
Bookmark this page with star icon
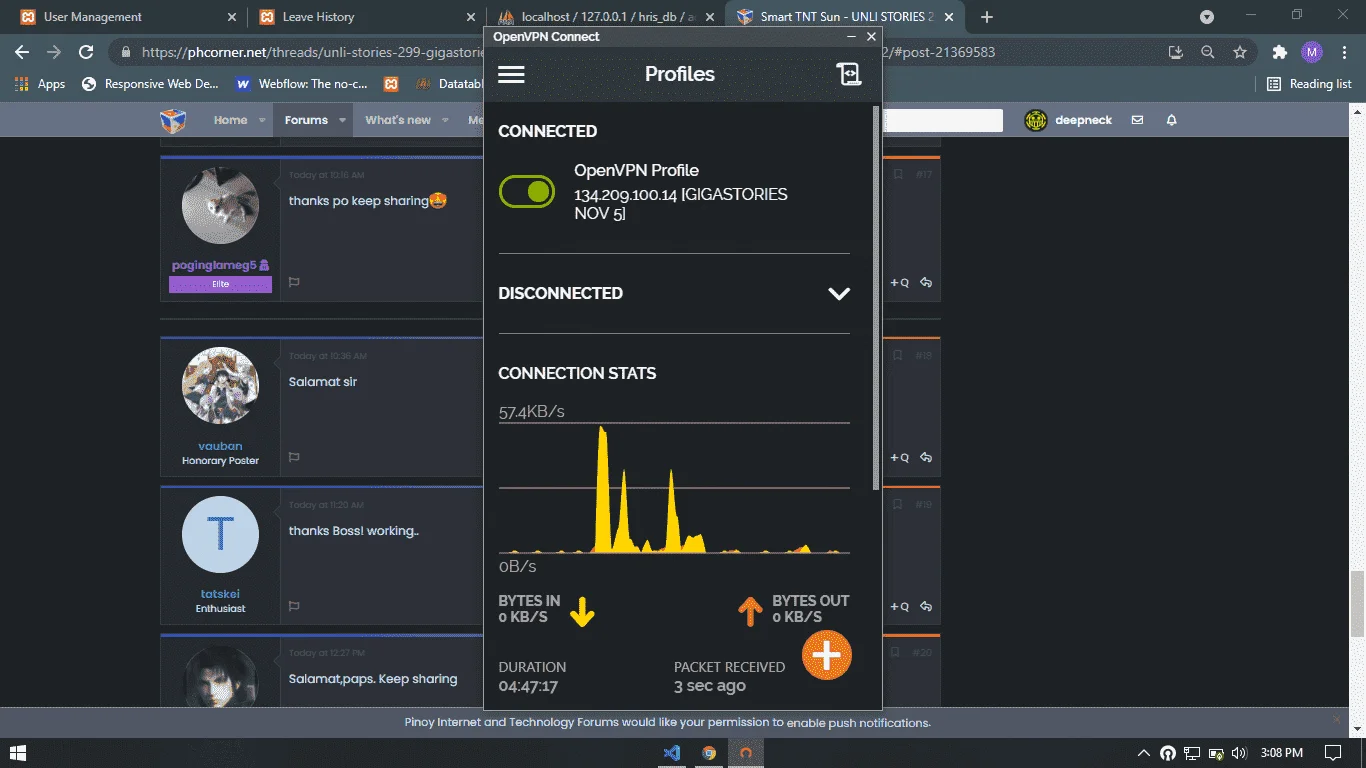1240,52
